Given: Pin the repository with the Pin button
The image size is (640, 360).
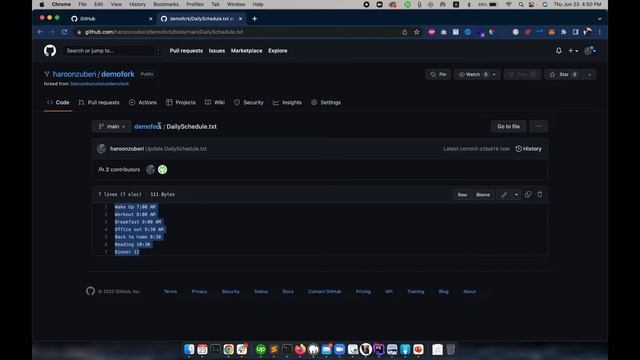Looking at the screenshot, I should [x=438, y=74].
